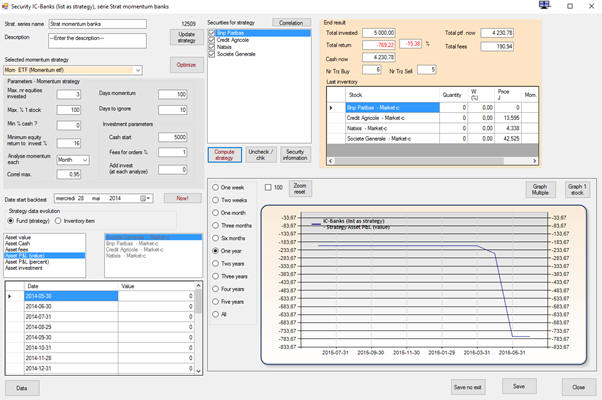Click down arrow of date table scrollbar
The image size is (602, 400).
pos(198,371)
